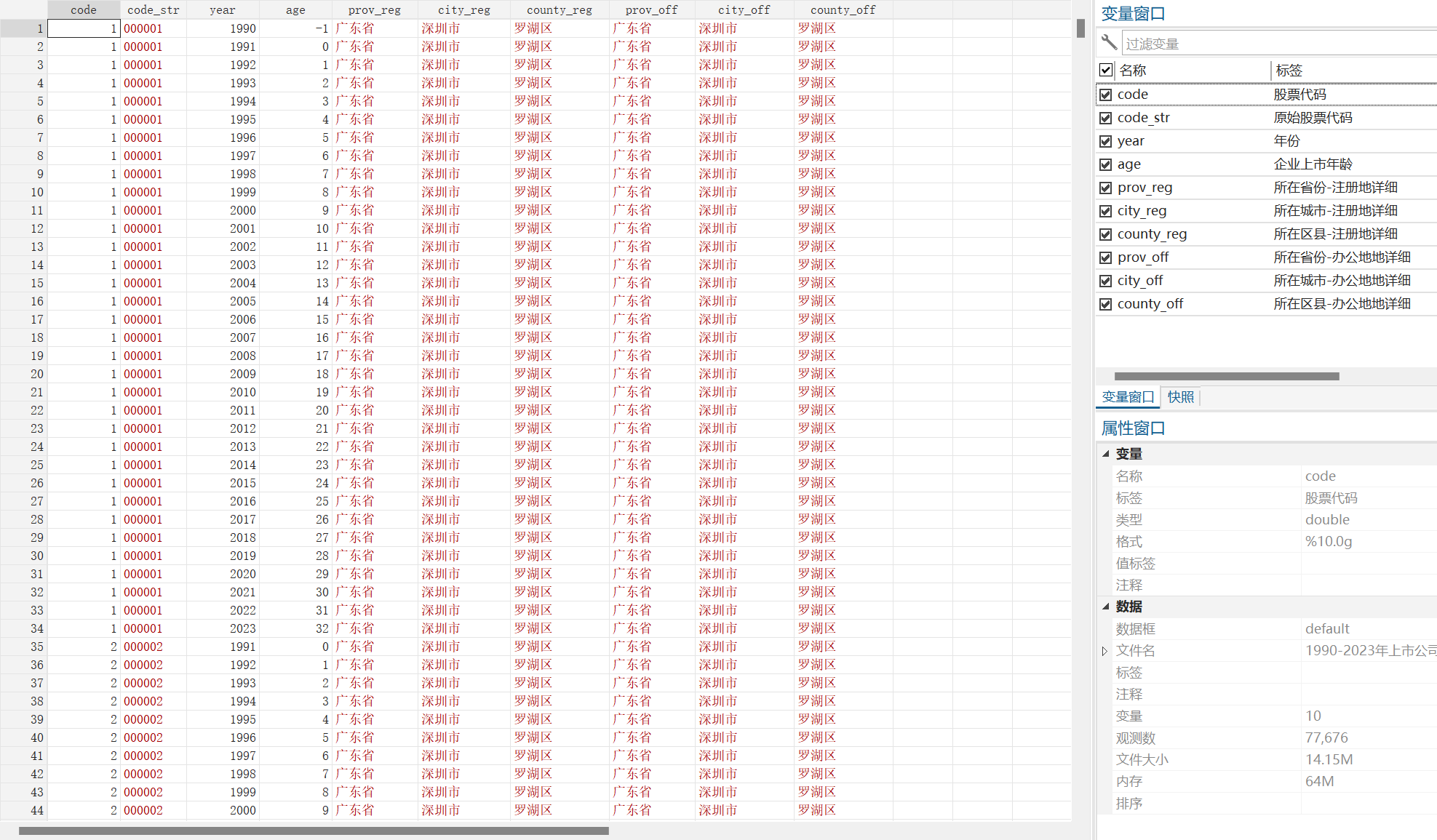Screen dimensions: 1437x840
Task: Select the 变量窗口 tab
Action: 1128,397
